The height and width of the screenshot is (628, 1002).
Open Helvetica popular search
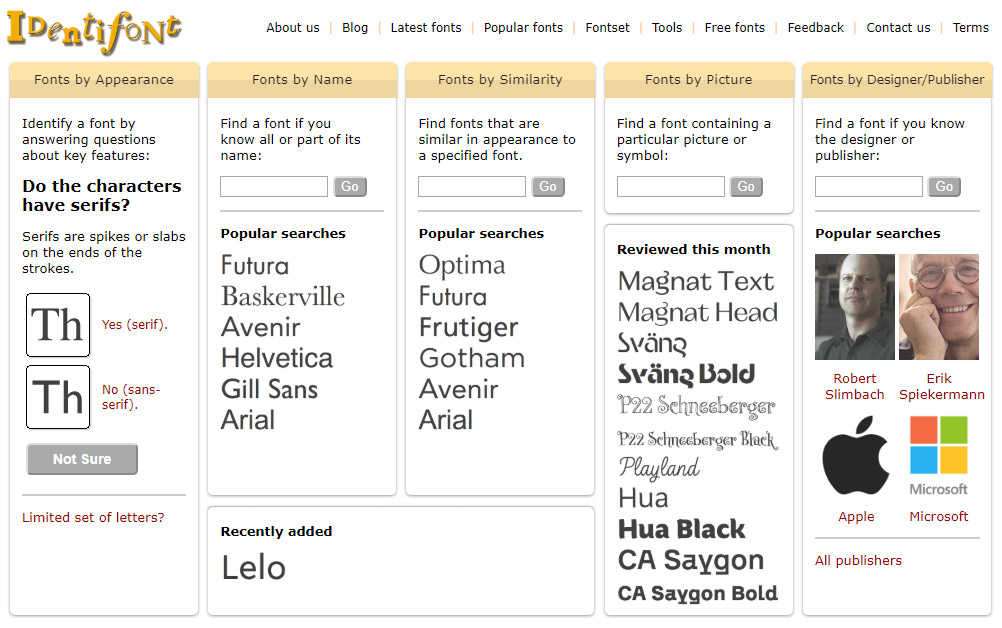pyautogui.click(x=277, y=358)
